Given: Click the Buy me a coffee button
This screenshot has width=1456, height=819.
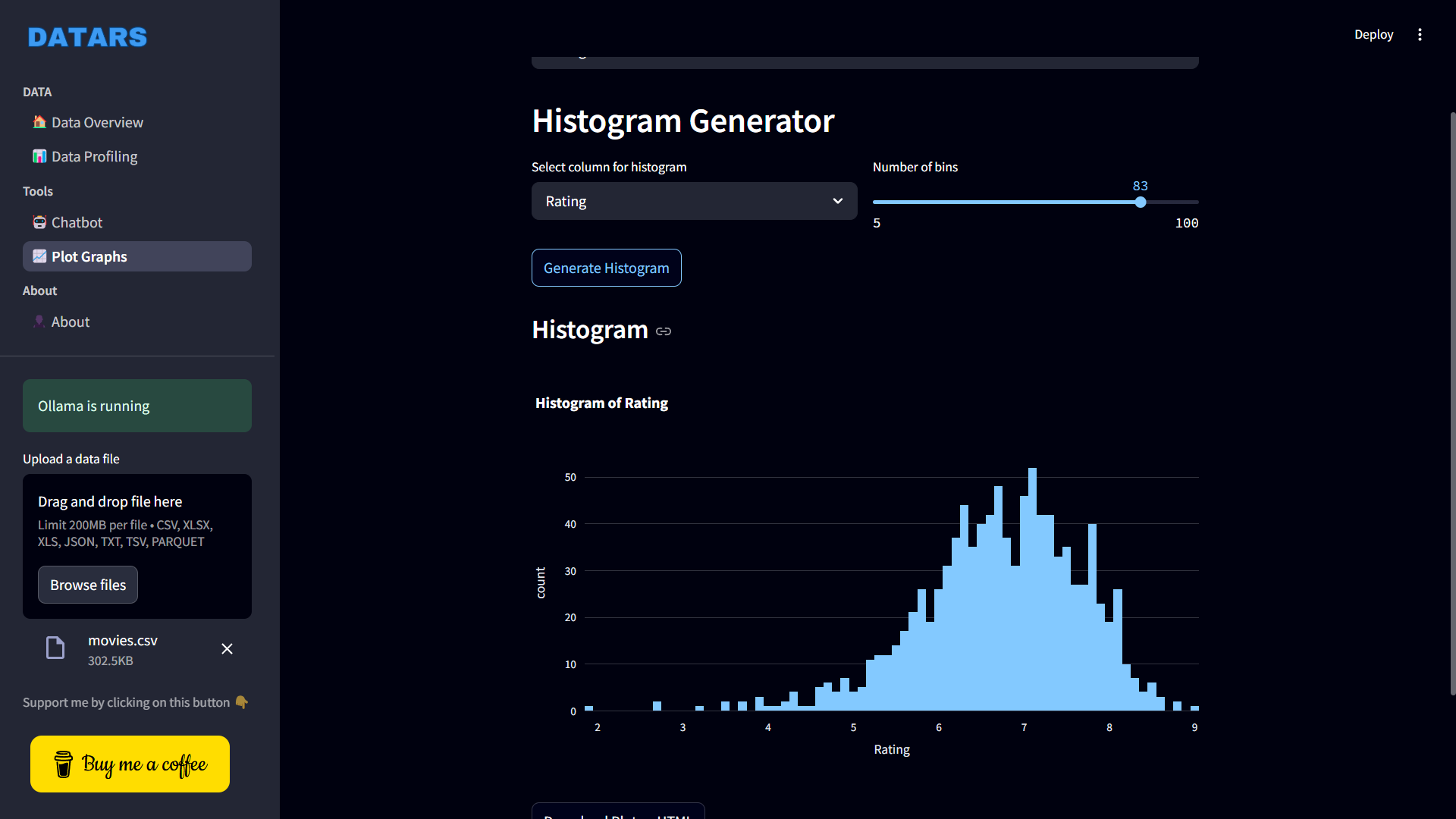Looking at the screenshot, I should click(x=130, y=764).
